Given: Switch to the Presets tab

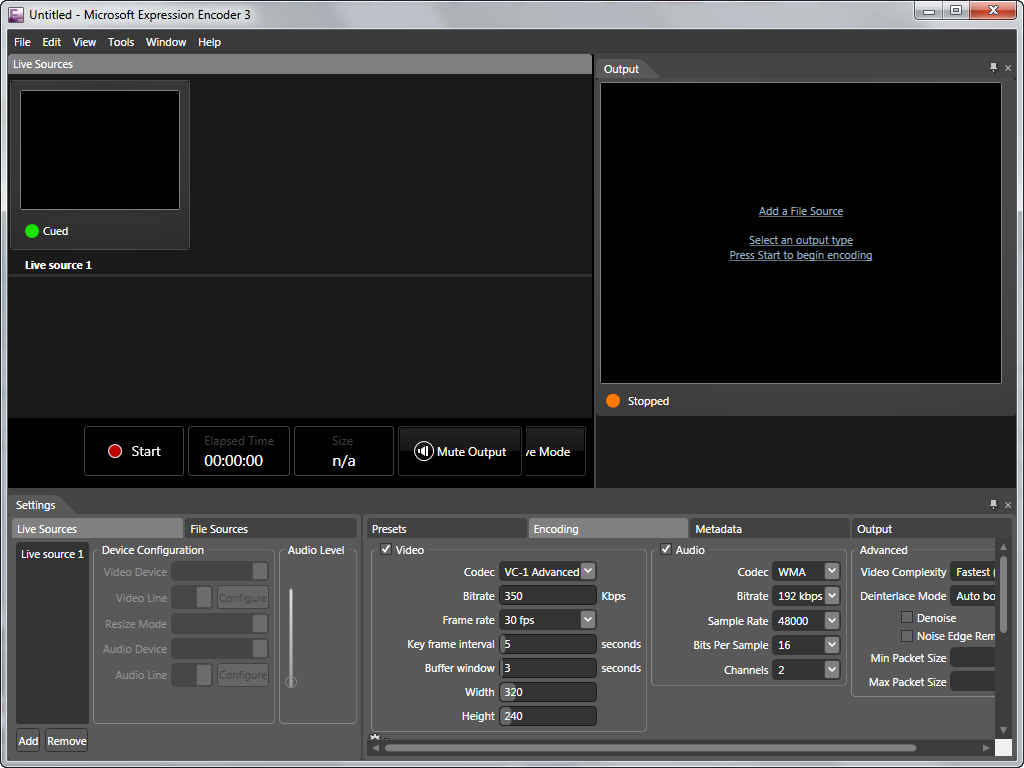Looking at the screenshot, I should coord(446,528).
